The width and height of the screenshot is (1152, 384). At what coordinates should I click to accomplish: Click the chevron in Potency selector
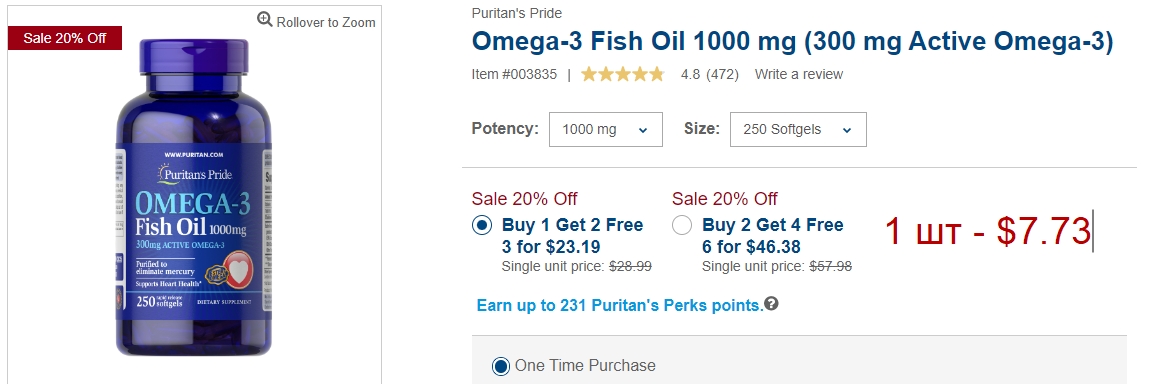point(643,131)
